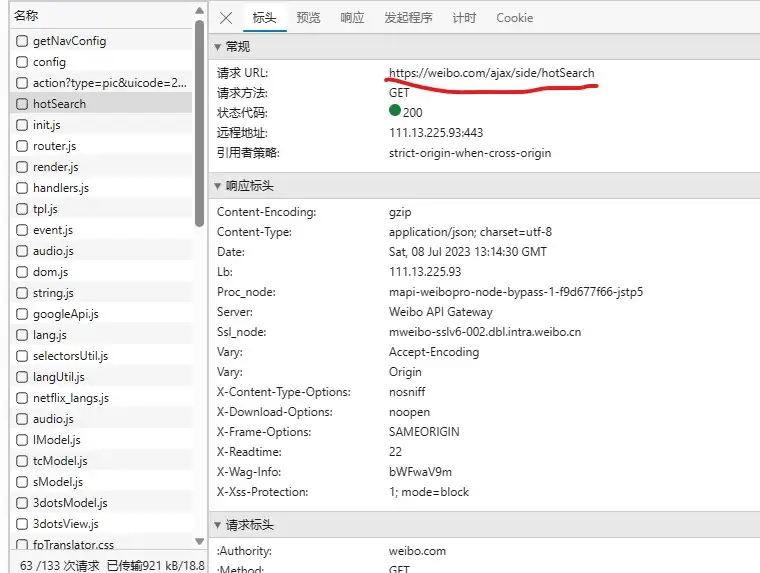Open the 响应 tab

[352, 18]
